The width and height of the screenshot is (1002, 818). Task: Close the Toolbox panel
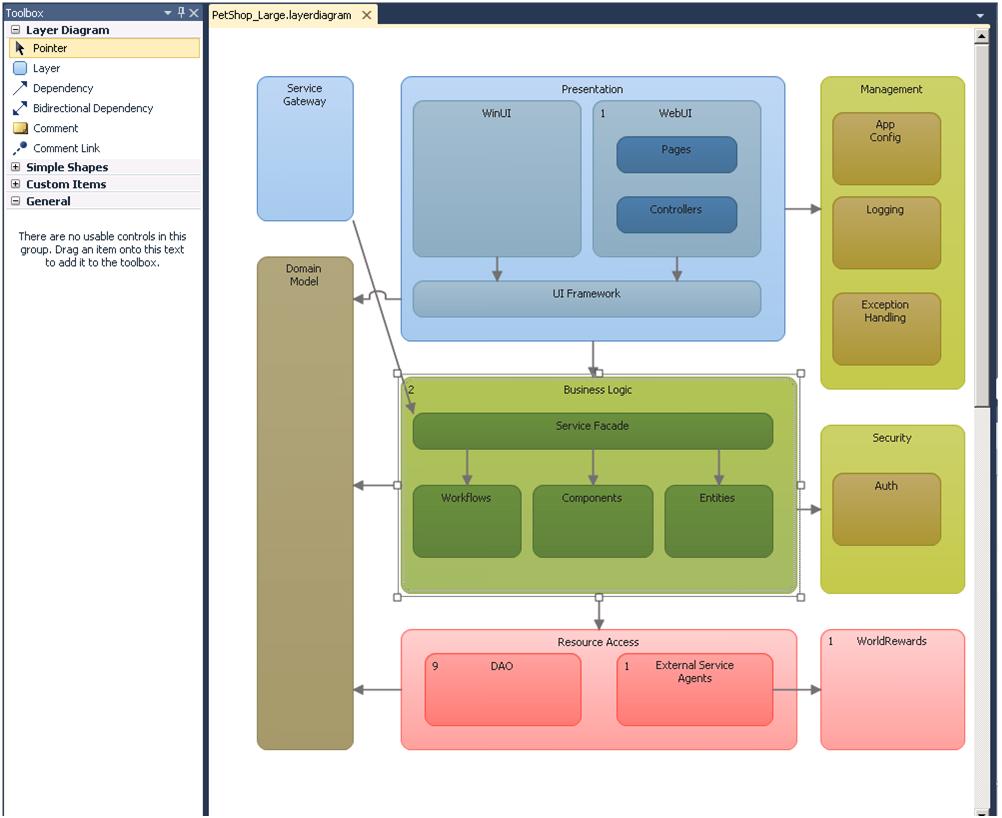[x=194, y=13]
